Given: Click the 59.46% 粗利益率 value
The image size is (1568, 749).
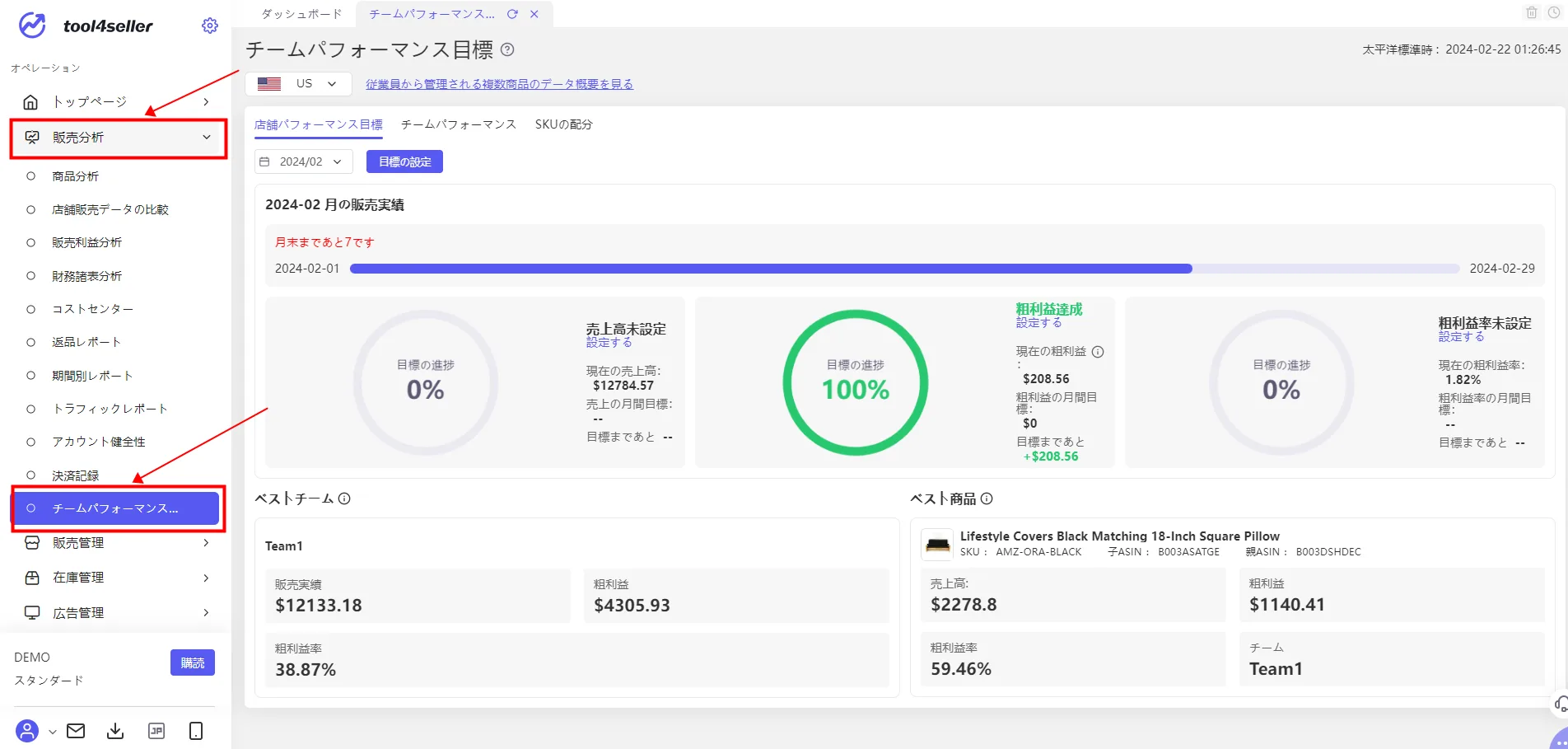Looking at the screenshot, I should click(x=961, y=669).
